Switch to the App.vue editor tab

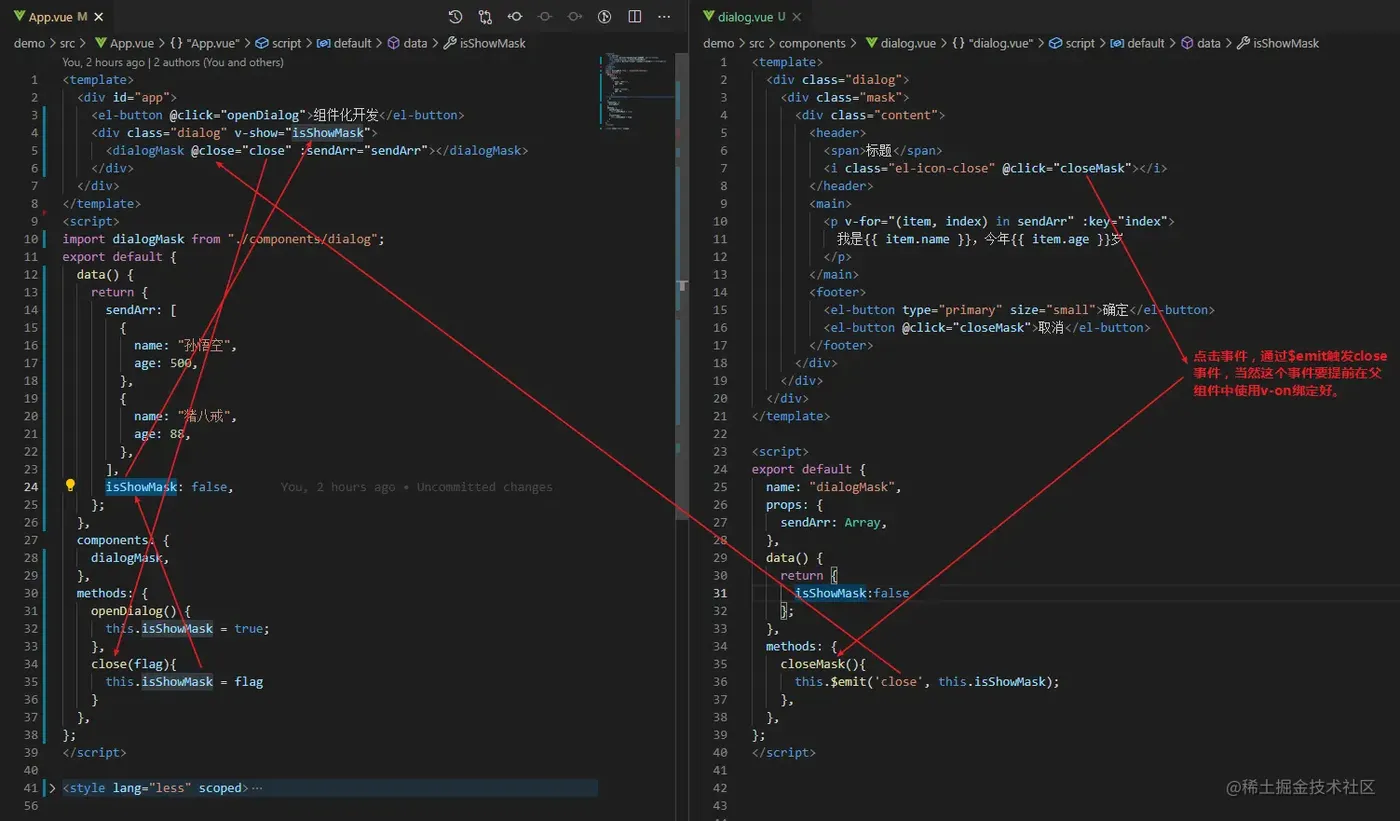(x=58, y=17)
